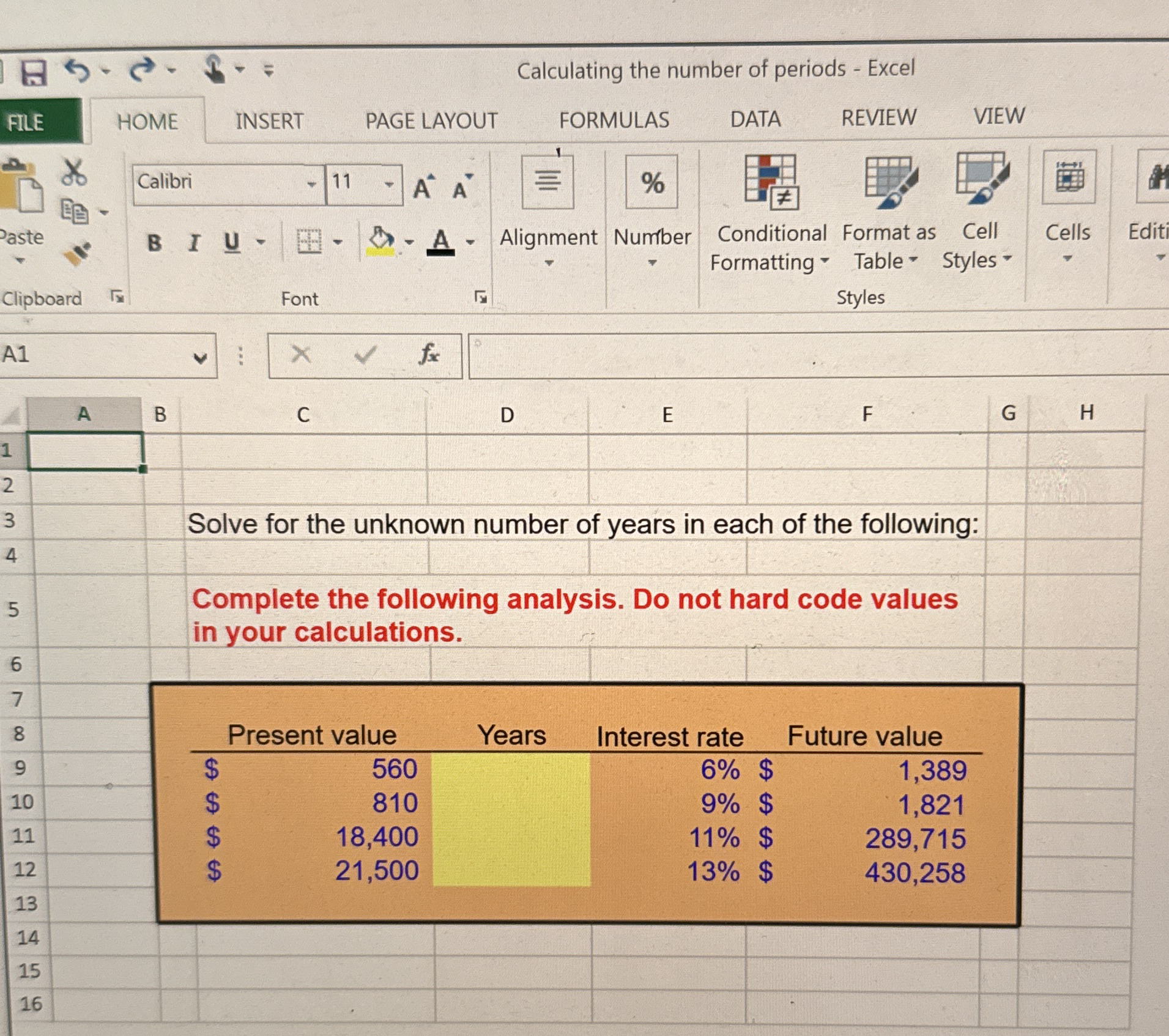Select Years cell for the $560 row
The image size is (1169, 1036).
click(511, 769)
